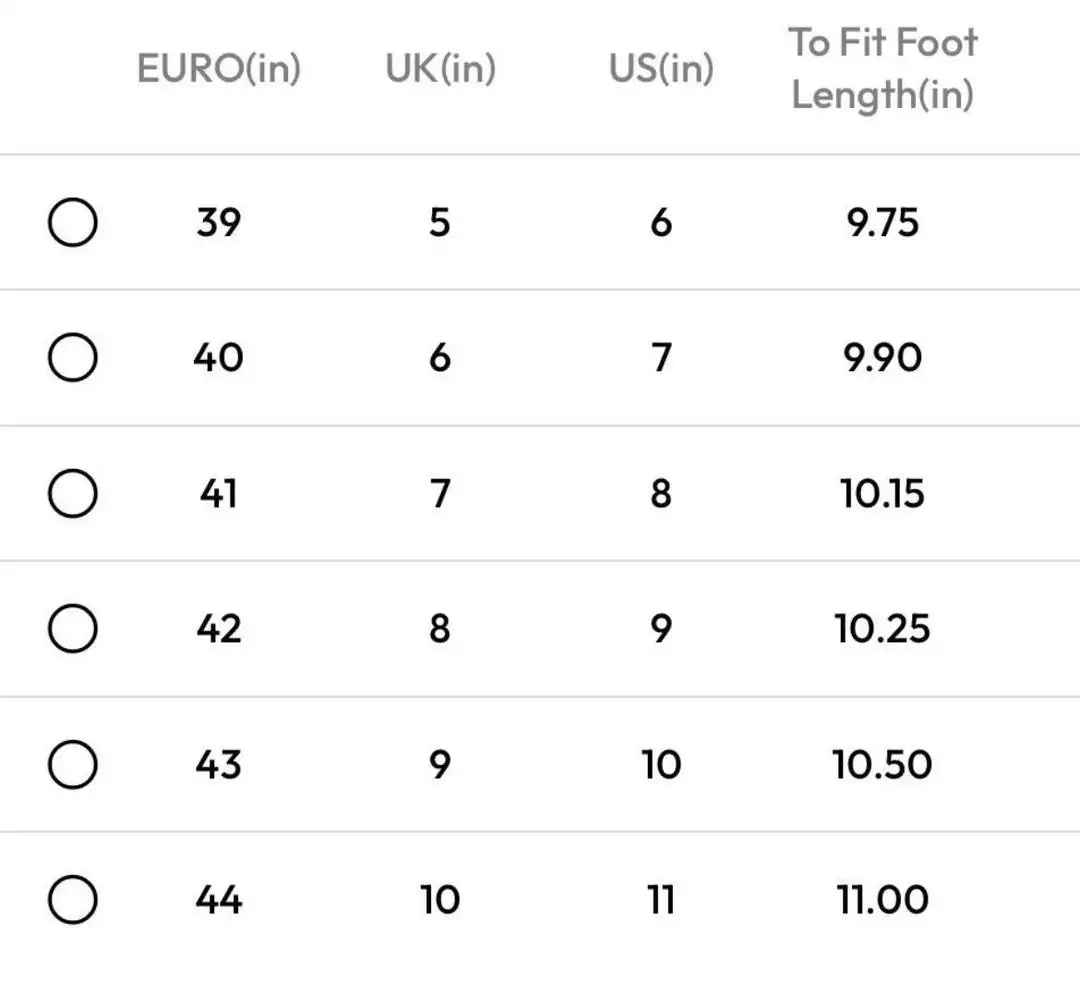Click the 10.50 foot length value
This screenshot has height=994, width=1080.
(x=882, y=765)
